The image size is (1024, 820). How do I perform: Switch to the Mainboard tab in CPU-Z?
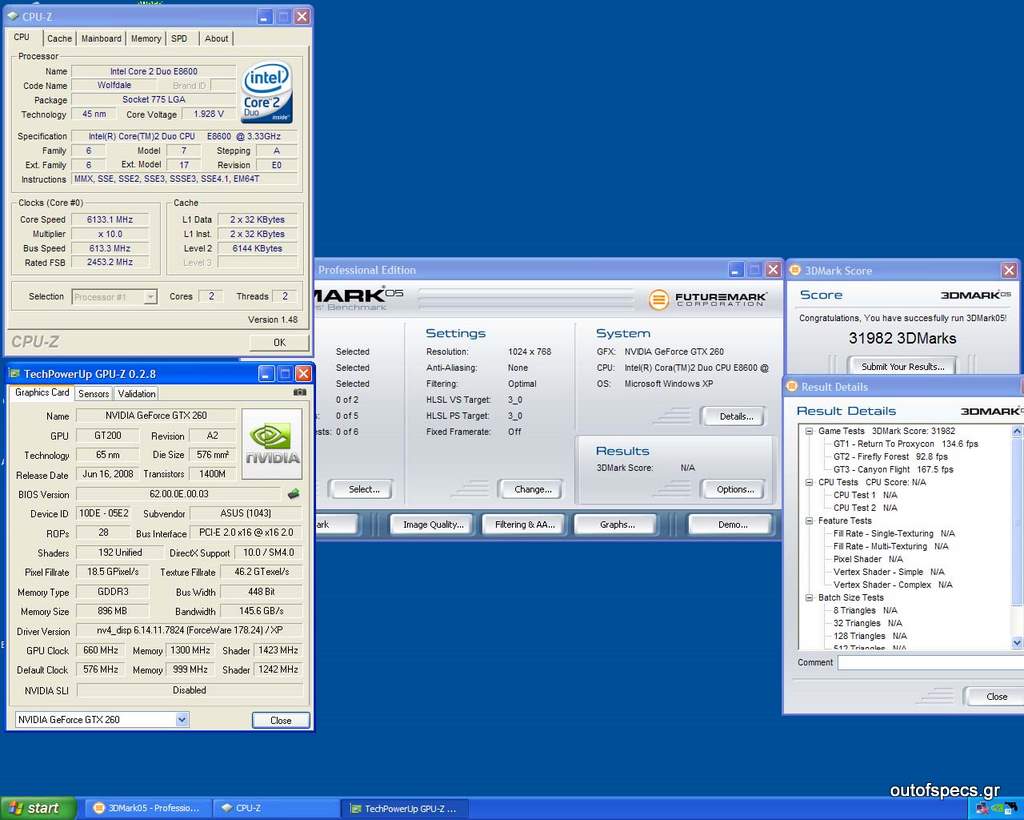(x=101, y=39)
